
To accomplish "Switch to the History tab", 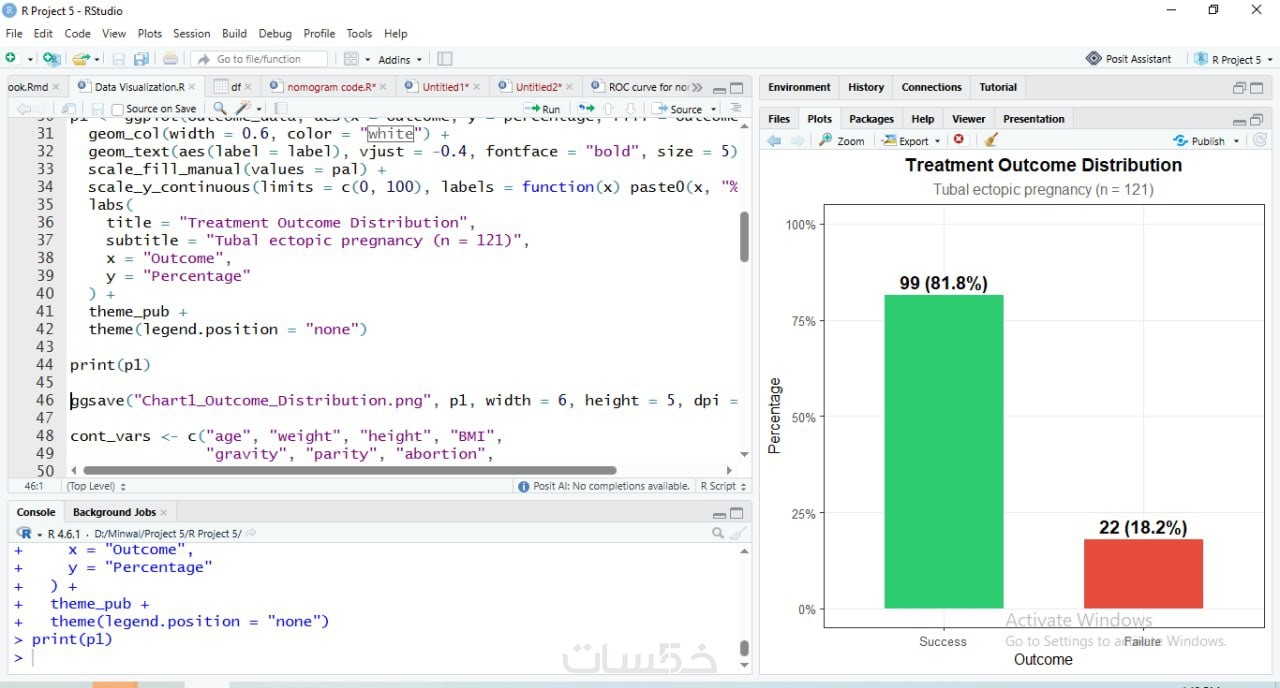I will (x=866, y=87).
